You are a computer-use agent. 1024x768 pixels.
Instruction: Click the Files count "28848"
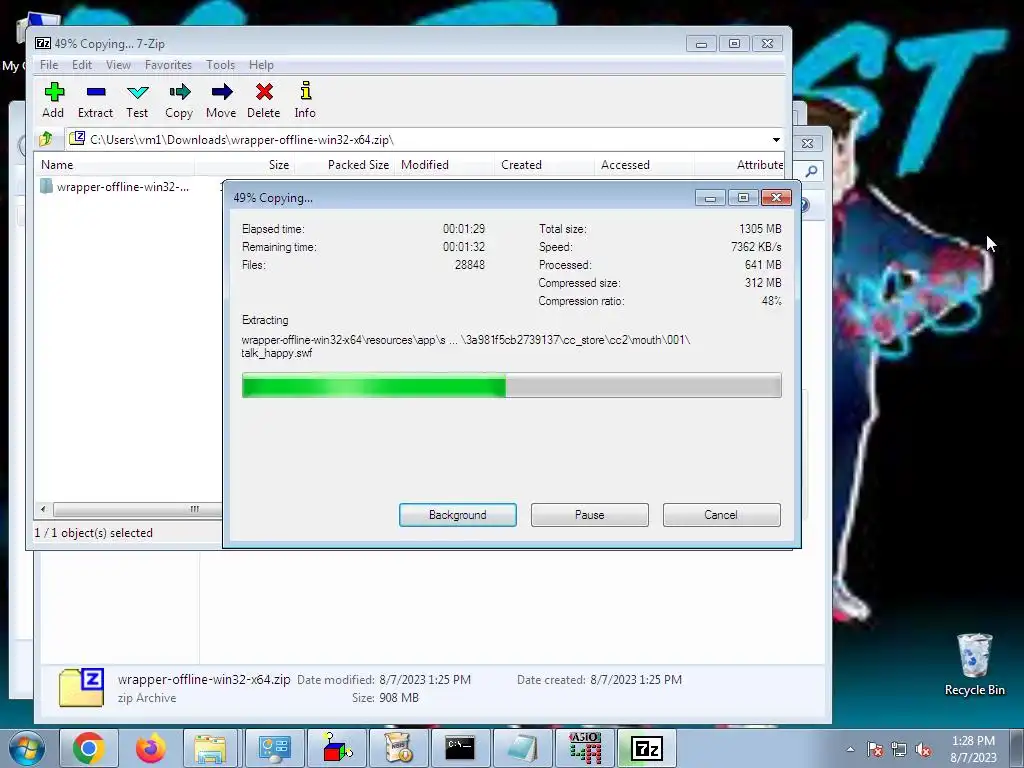470,264
